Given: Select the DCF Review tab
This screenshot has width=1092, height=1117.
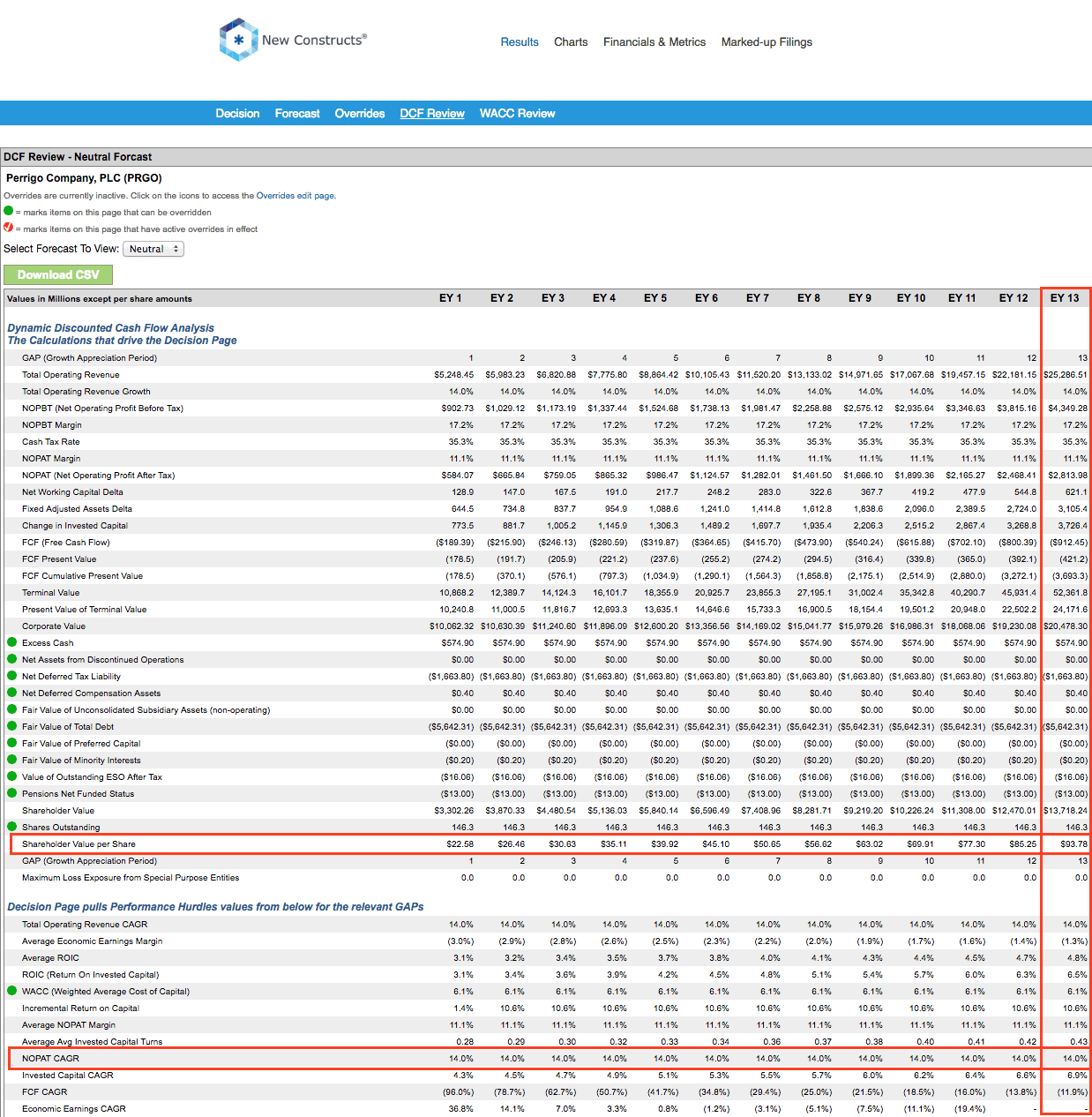Looking at the screenshot, I should pos(432,113).
